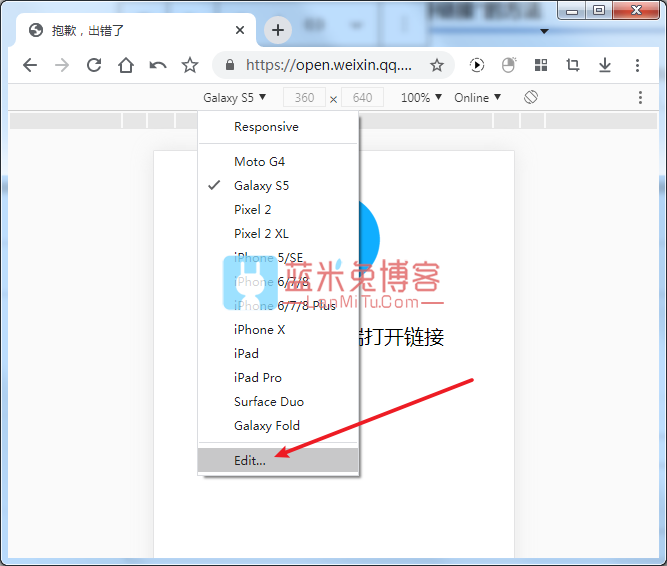The image size is (667, 566).
Task: Select checked Galaxy S5 entry
Action: point(278,186)
